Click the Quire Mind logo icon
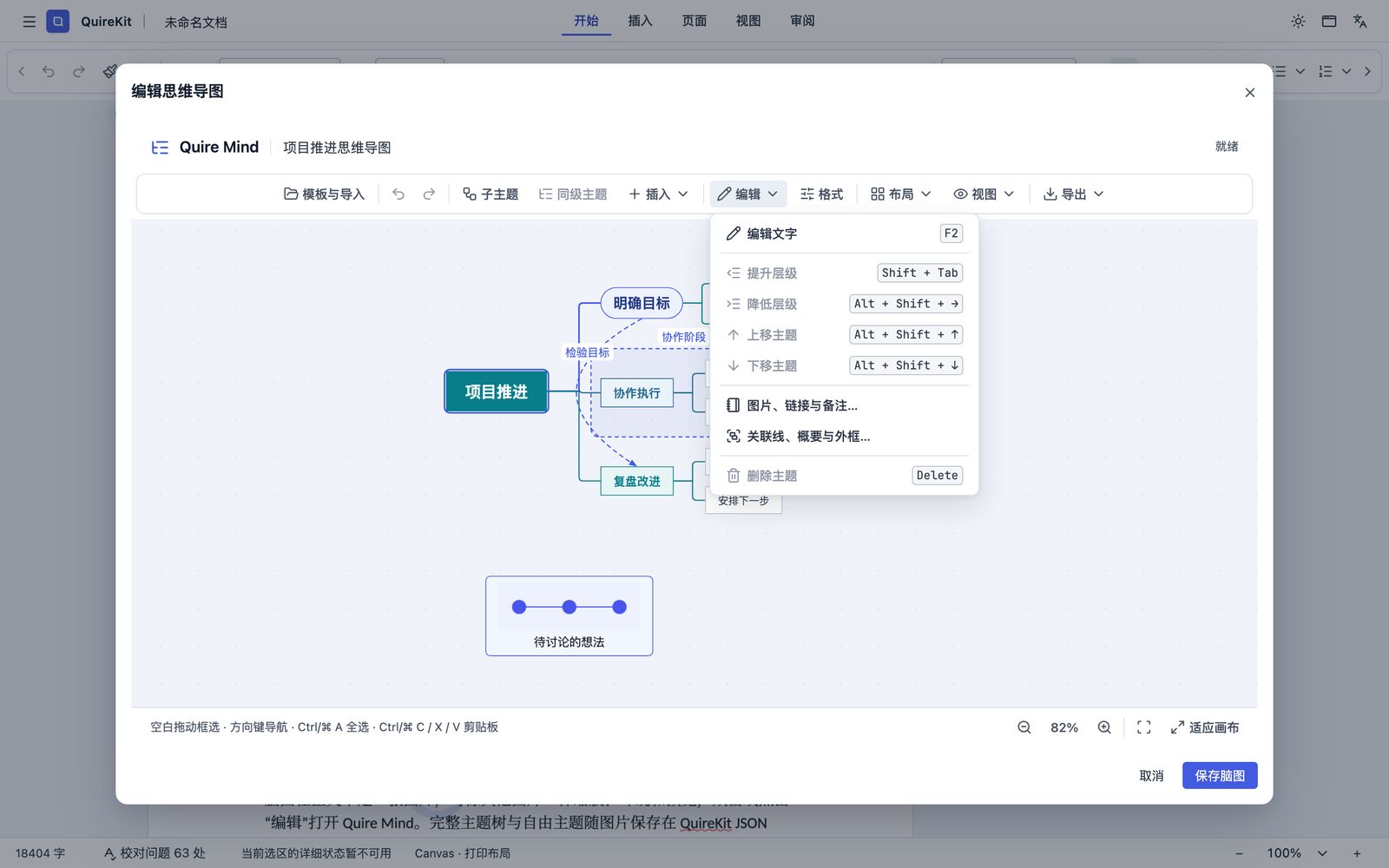The height and width of the screenshot is (868, 1389). coord(160,148)
